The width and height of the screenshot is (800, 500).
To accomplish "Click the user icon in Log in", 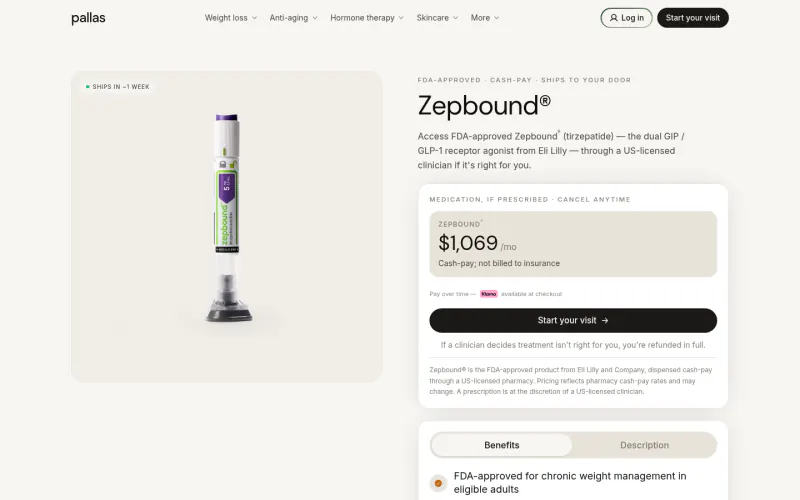I will (614, 18).
